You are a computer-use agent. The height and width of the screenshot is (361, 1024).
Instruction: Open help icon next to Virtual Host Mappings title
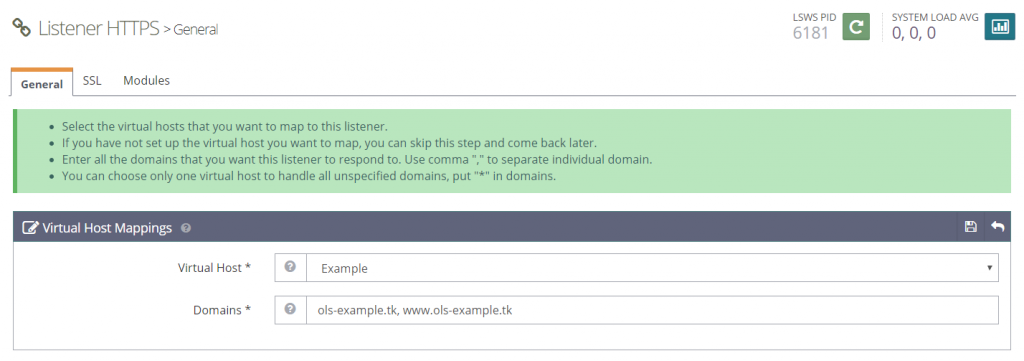tap(186, 228)
